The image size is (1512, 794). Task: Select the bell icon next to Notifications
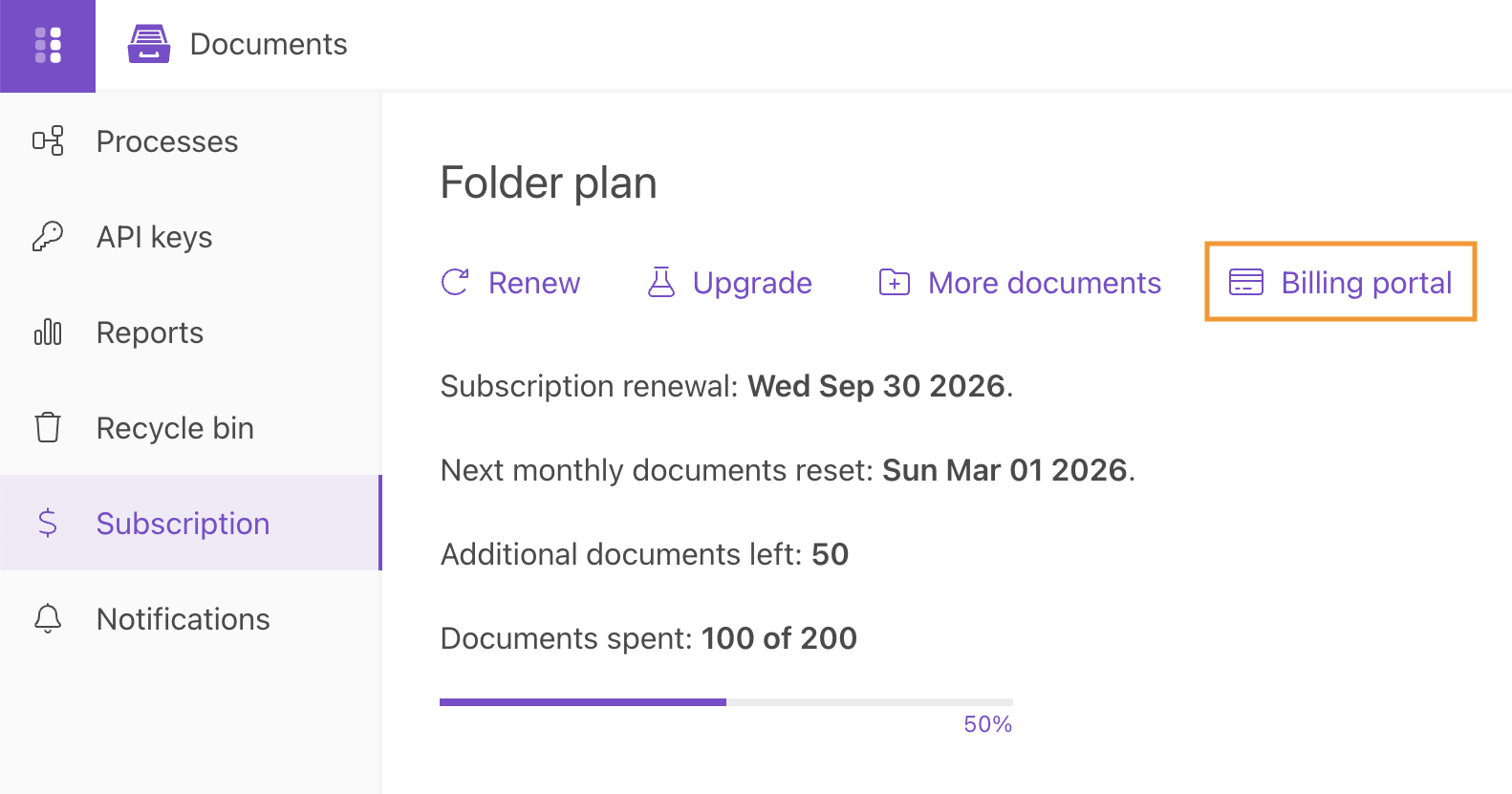click(x=48, y=618)
